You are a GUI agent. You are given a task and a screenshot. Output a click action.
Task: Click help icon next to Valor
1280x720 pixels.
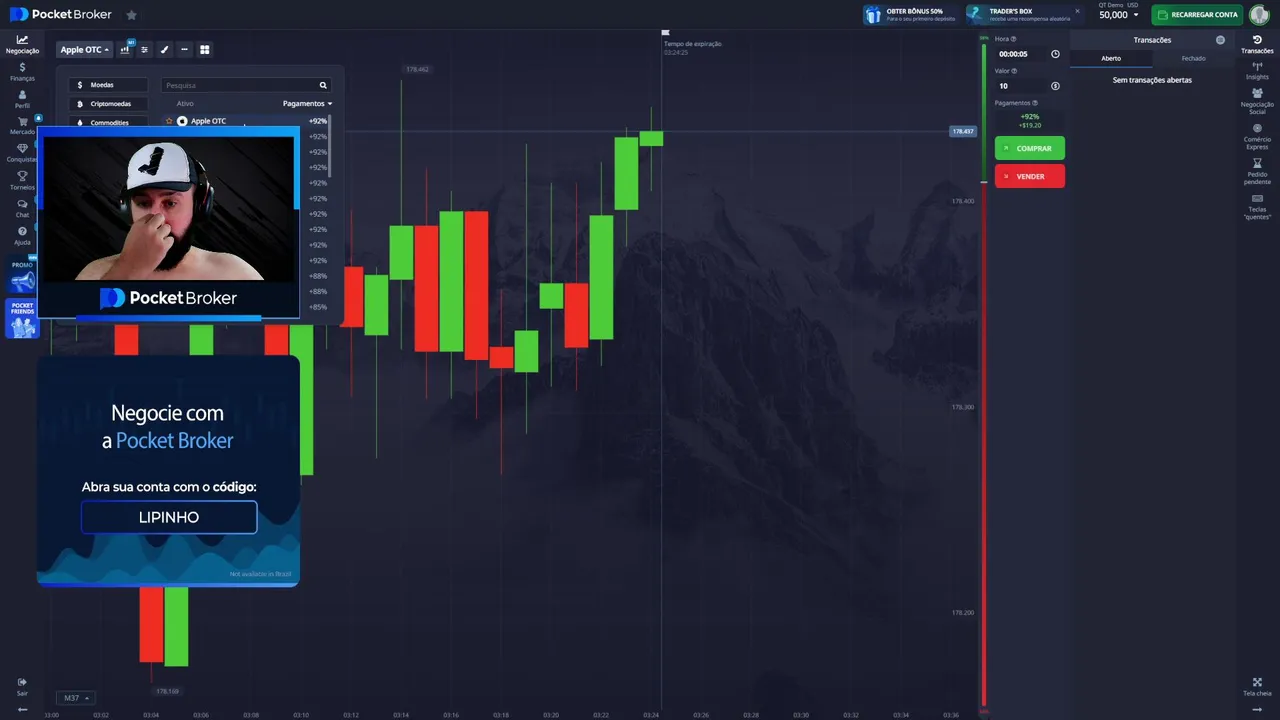[x=1014, y=71]
